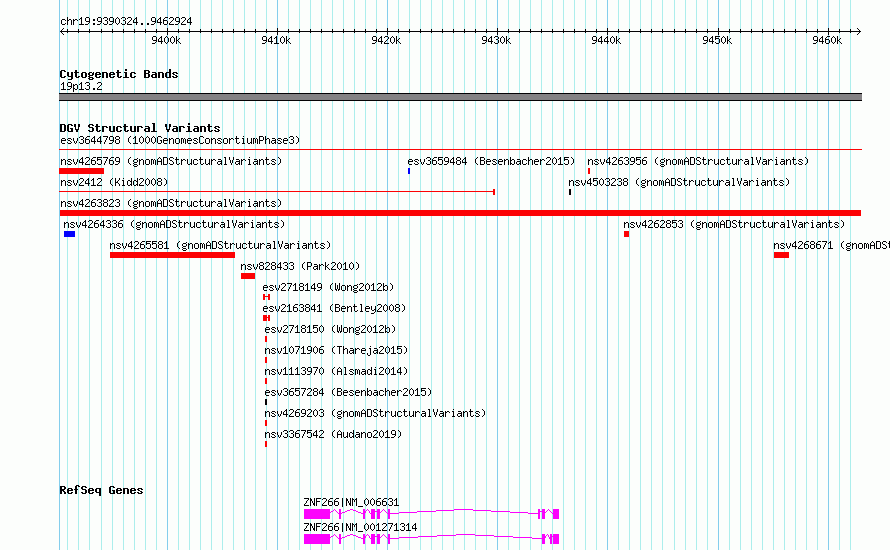Click the gray 19p13.2 cytogenetic band bar
Screen dimensions: 890x550
point(460,97)
